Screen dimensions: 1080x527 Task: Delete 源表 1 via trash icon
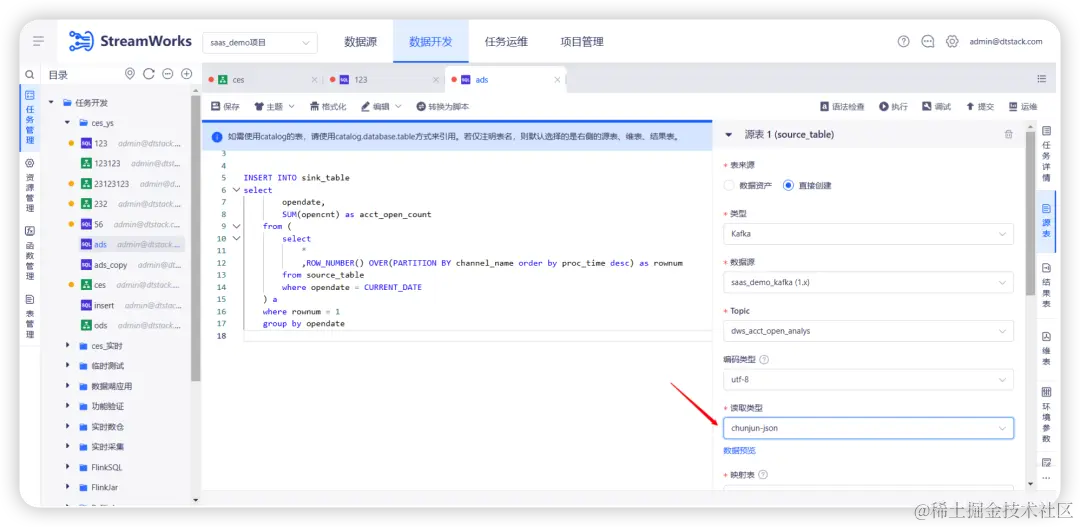[1008, 134]
